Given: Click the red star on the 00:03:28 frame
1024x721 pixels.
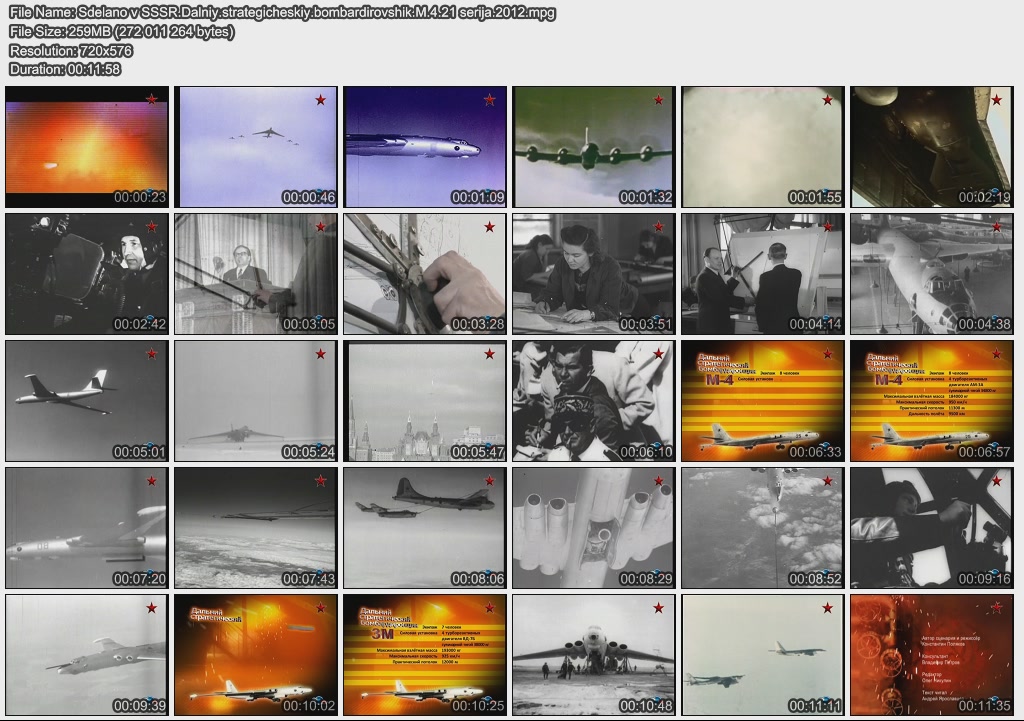Looking at the screenshot, I should pos(489,227).
